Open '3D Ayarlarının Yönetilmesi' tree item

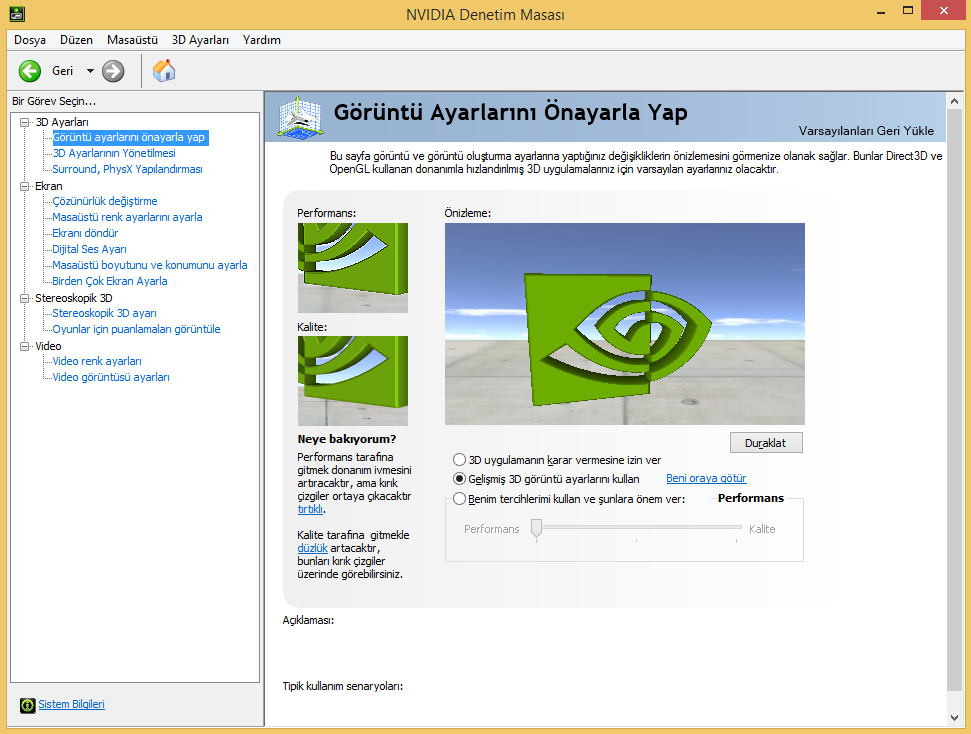tap(114, 153)
